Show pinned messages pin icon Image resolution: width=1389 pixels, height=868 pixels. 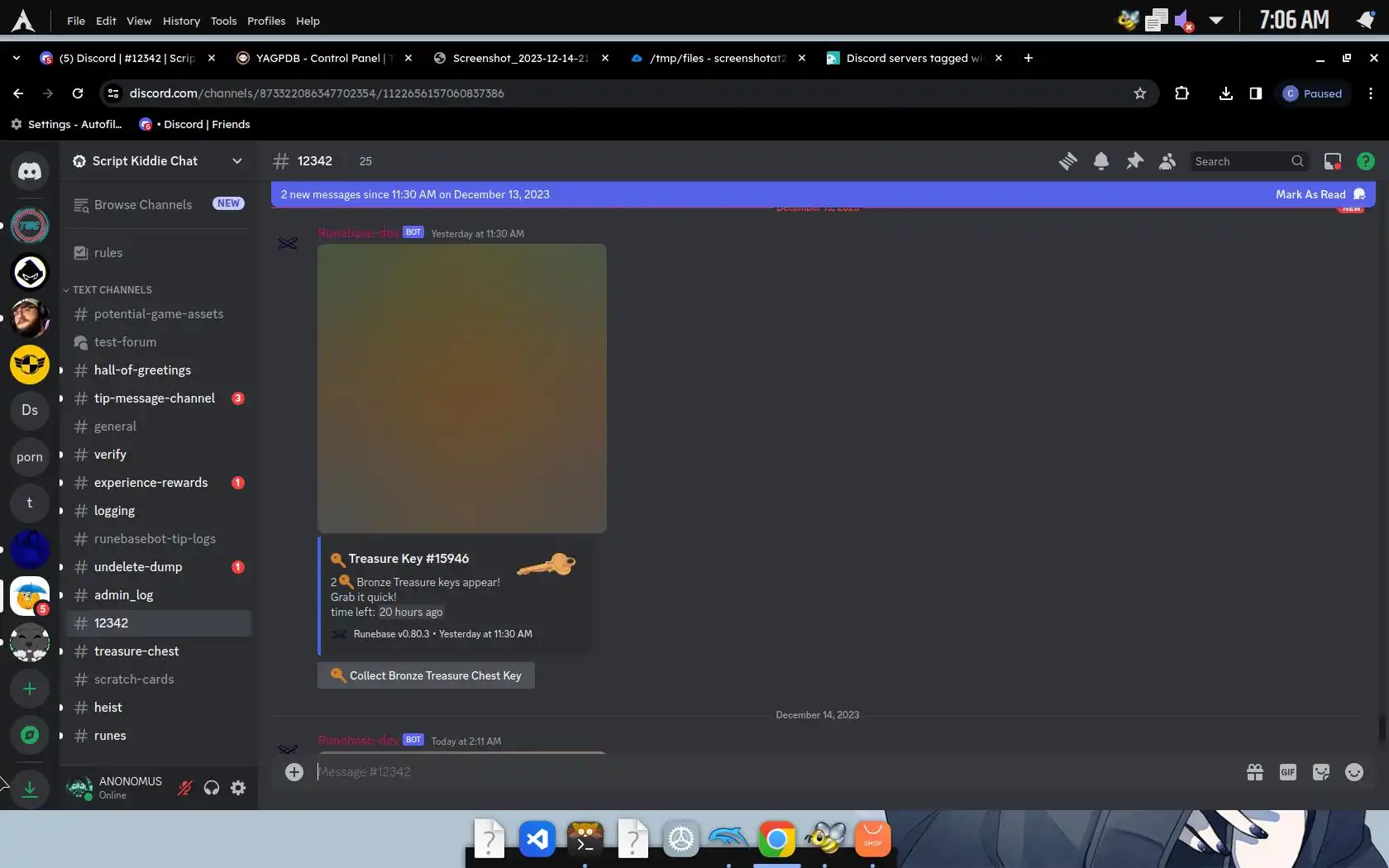pos(1134,161)
